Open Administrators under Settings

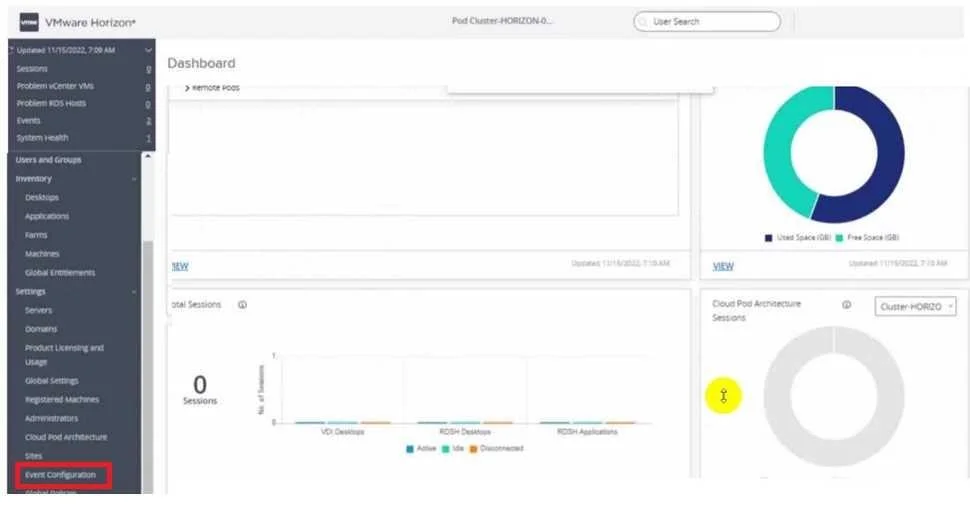51,418
